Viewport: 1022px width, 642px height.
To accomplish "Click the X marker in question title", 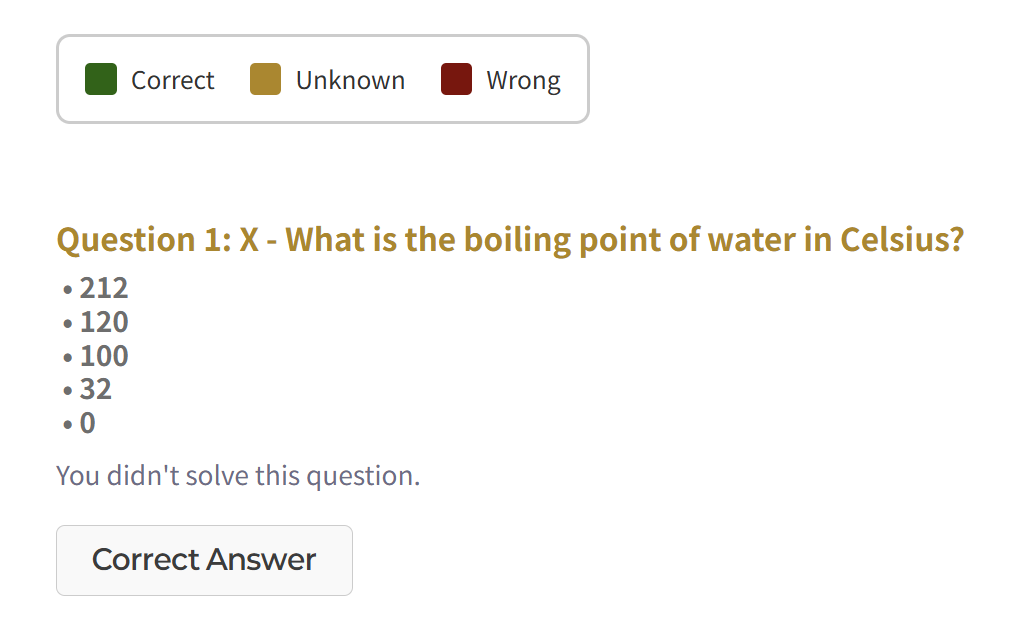I will coord(249,240).
